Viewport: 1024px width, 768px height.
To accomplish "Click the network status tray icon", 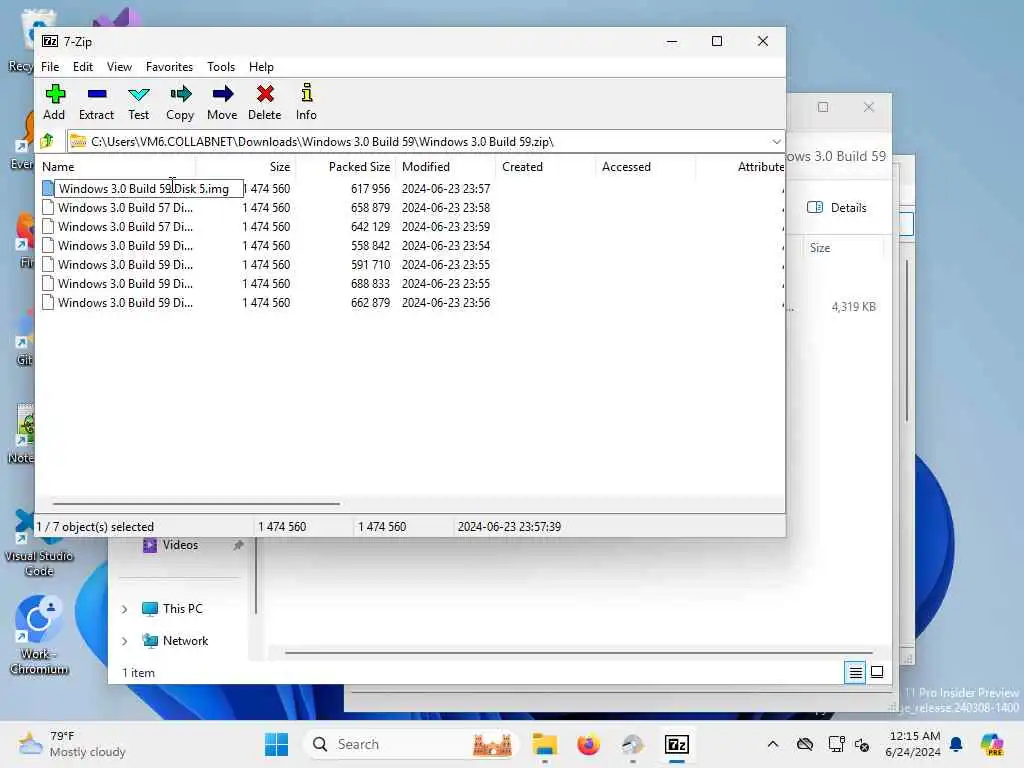I will click(x=836, y=744).
